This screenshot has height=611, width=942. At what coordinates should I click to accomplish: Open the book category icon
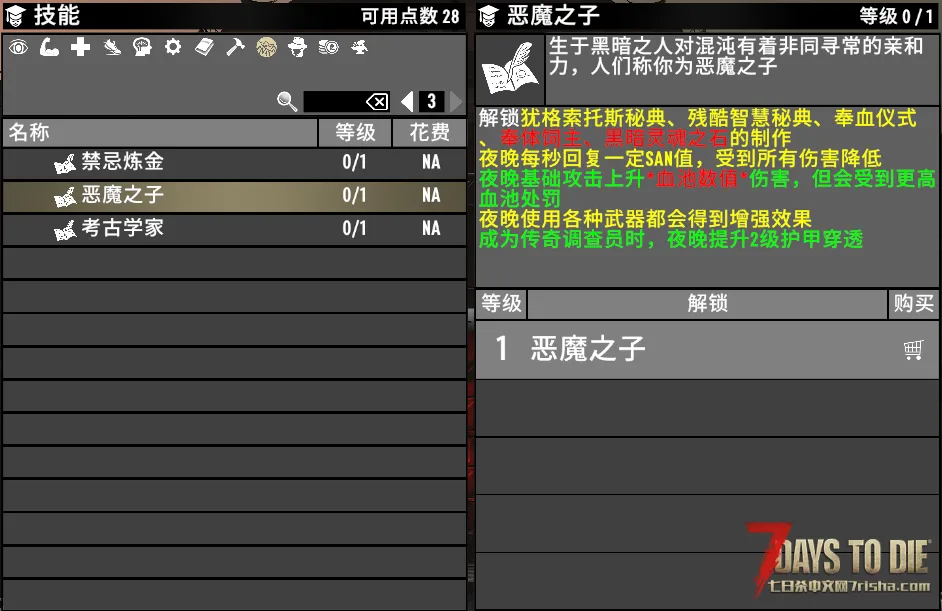(x=204, y=47)
